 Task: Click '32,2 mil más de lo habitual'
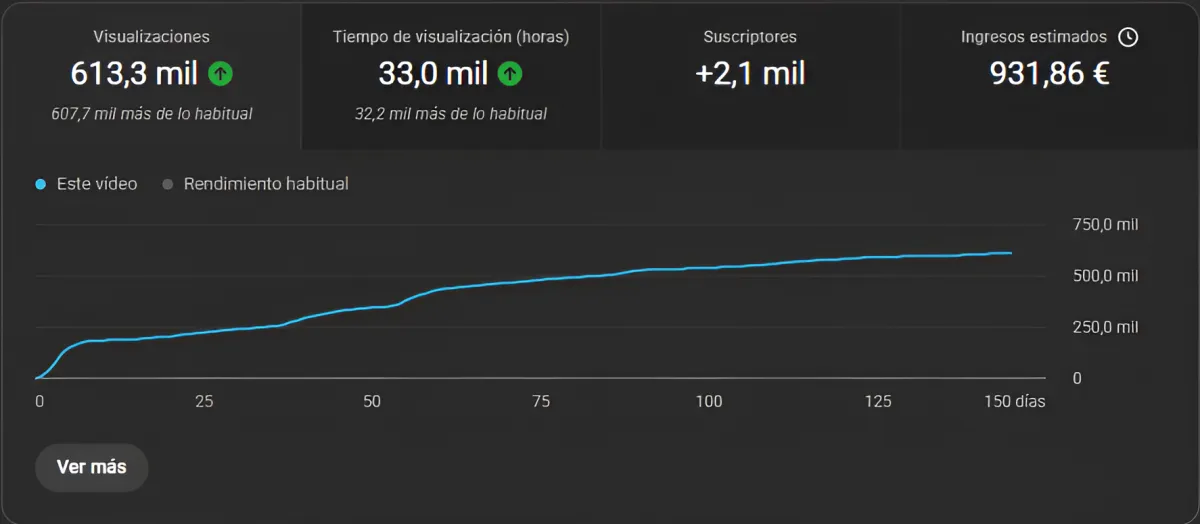451,114
